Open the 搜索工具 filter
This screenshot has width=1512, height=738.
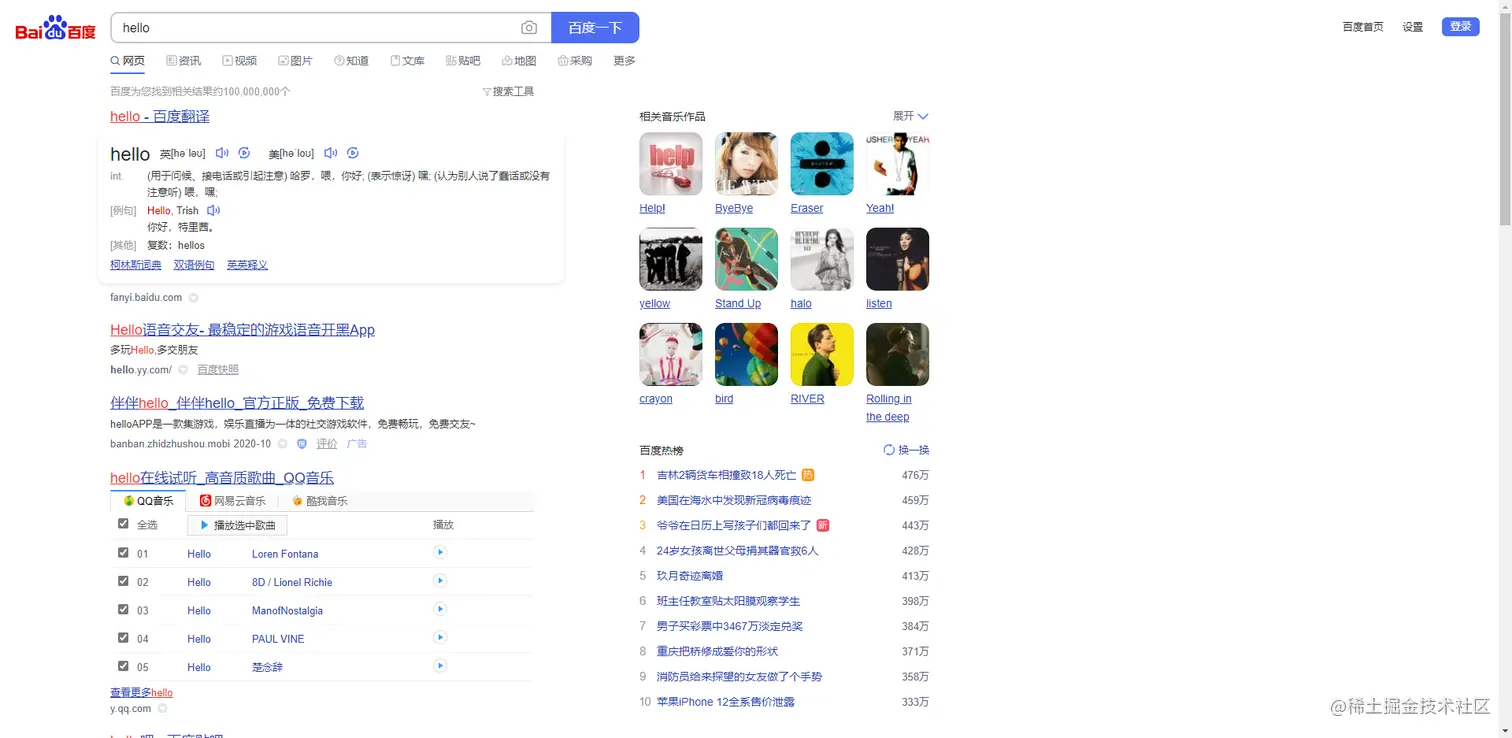point(508,91)
